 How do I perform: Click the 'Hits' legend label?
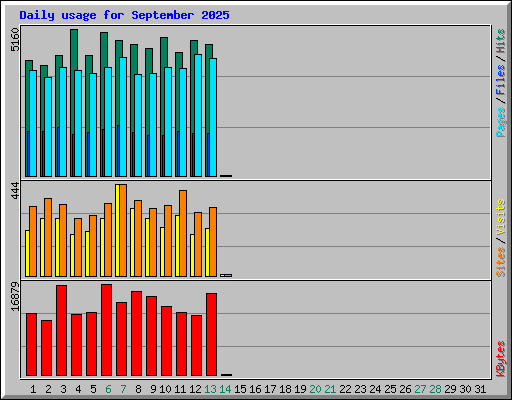(x=500, y=41)
